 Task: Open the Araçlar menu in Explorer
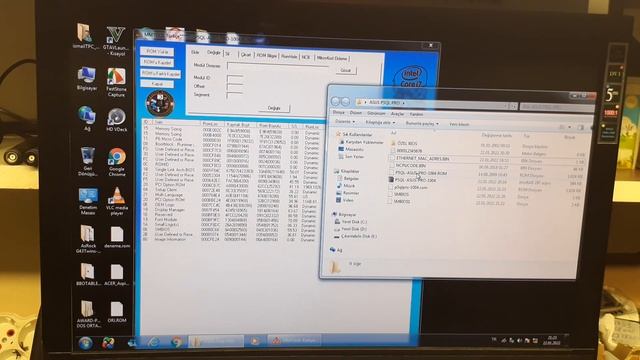point(397,114)
